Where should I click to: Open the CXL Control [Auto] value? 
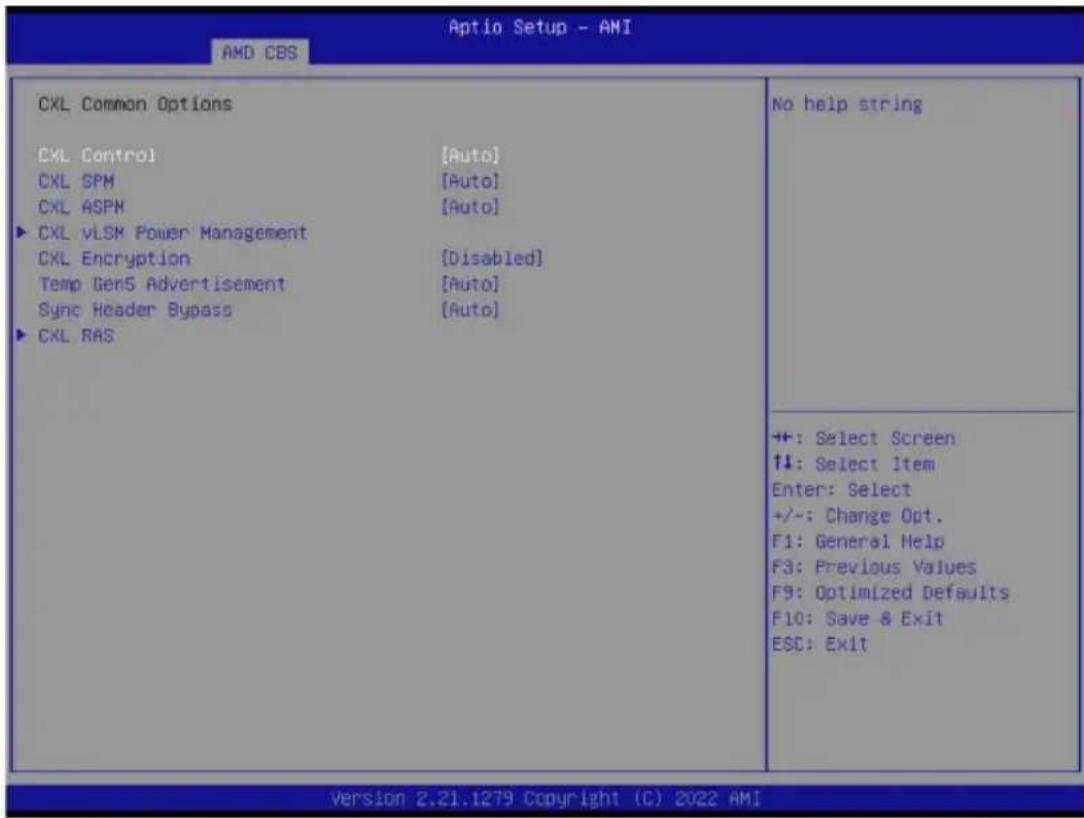[x=470, y=155]
